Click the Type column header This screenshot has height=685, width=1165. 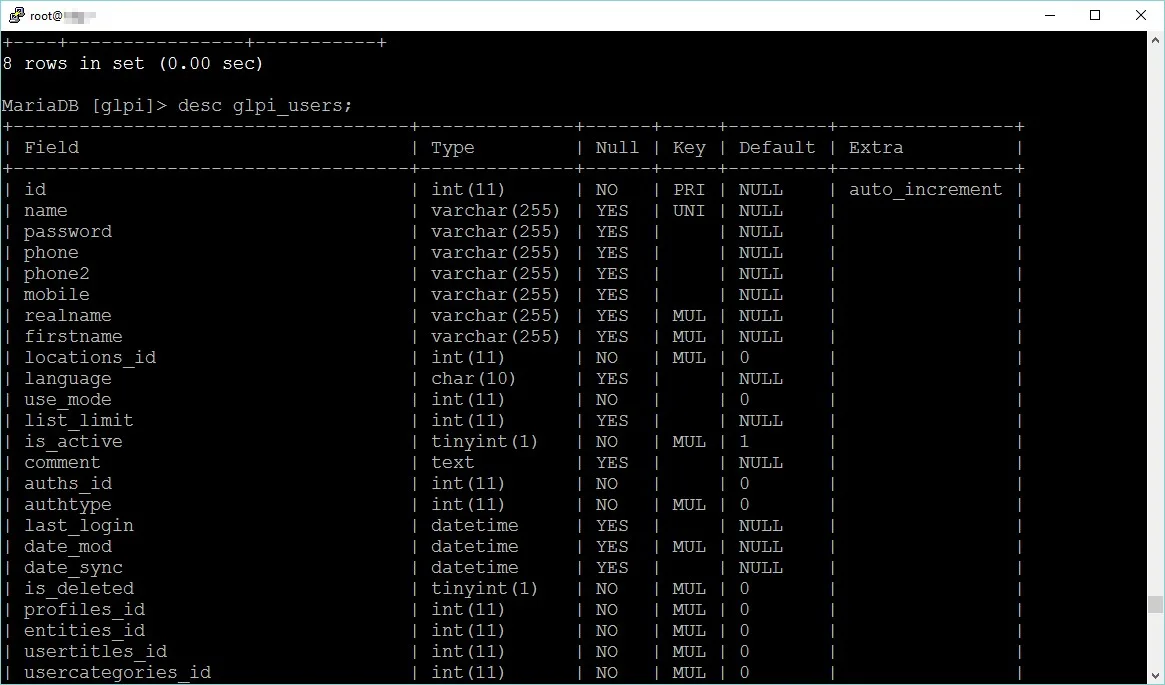[x=453, y=147]
